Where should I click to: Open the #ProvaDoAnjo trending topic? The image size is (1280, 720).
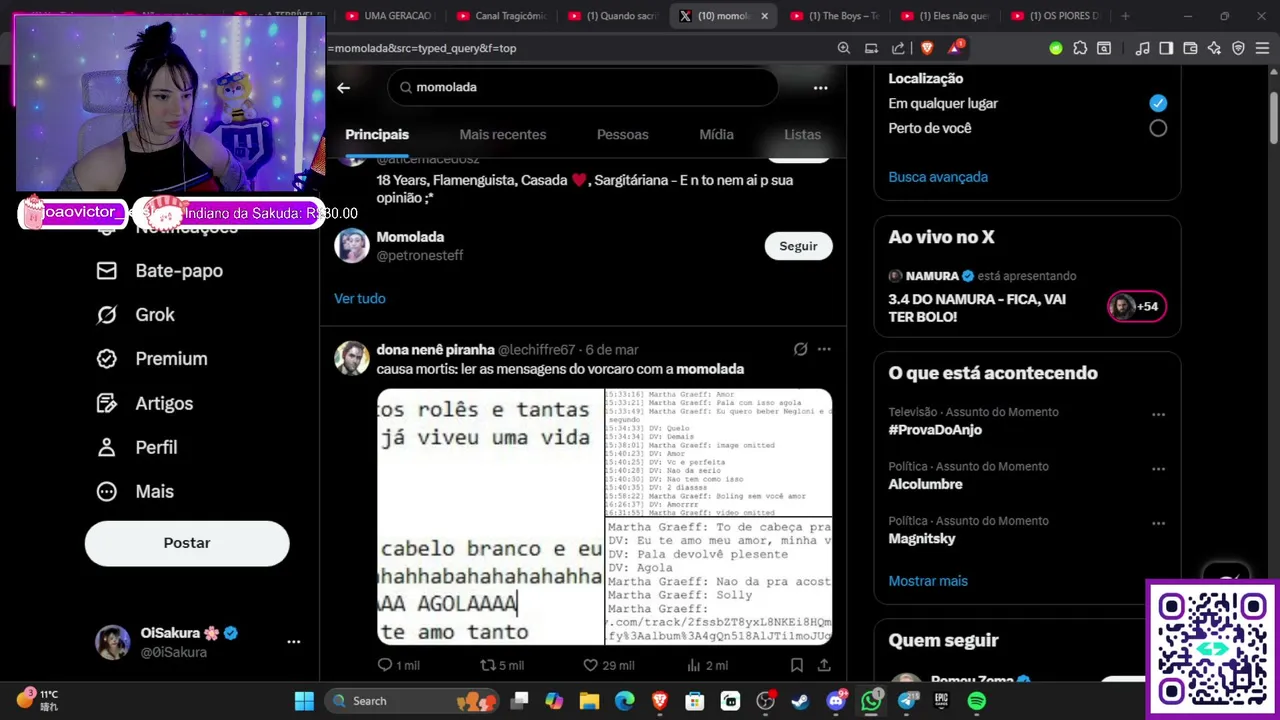coord(935,430)
